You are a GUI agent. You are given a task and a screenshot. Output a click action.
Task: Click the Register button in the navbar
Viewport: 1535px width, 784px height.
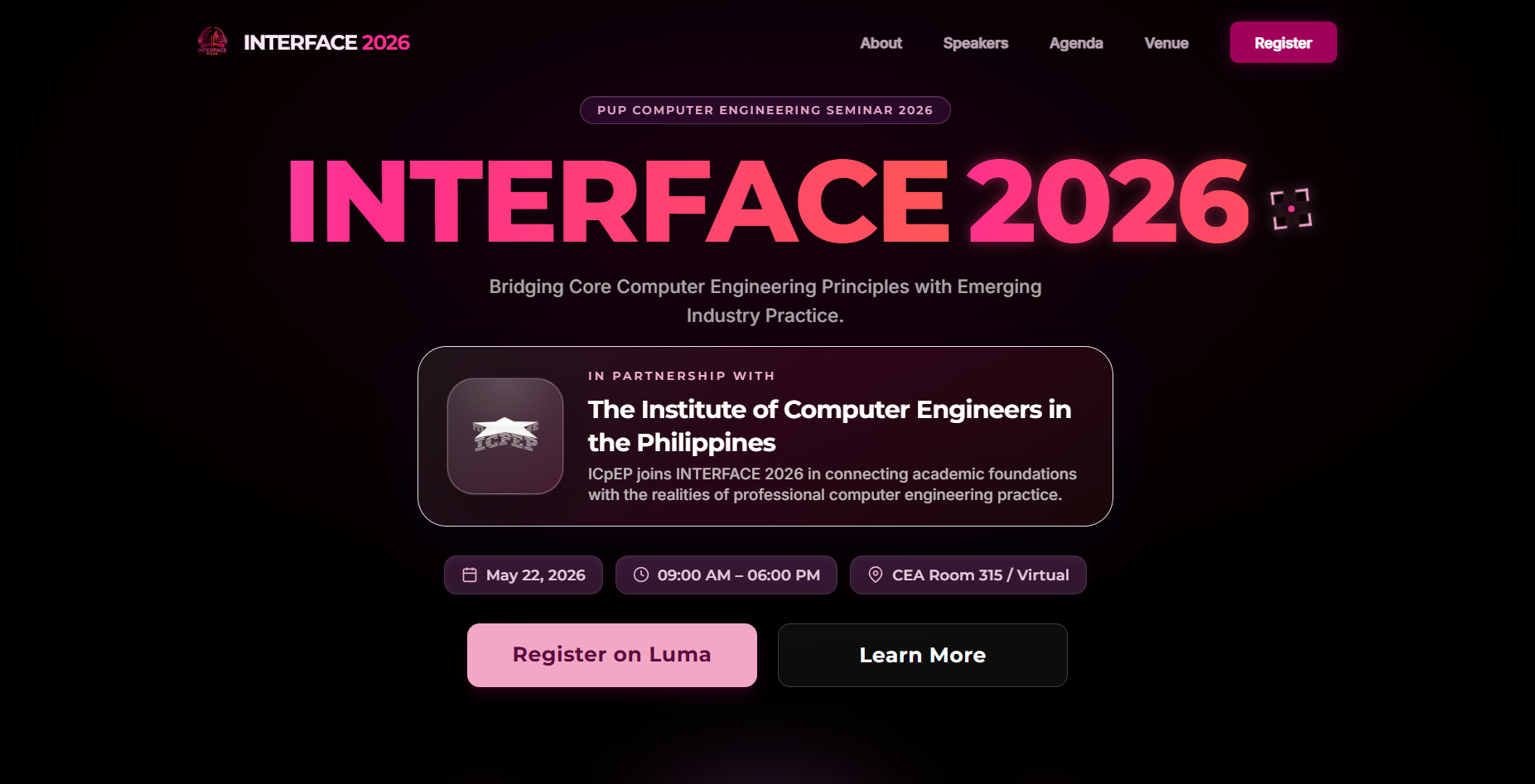coord(1283,42)
